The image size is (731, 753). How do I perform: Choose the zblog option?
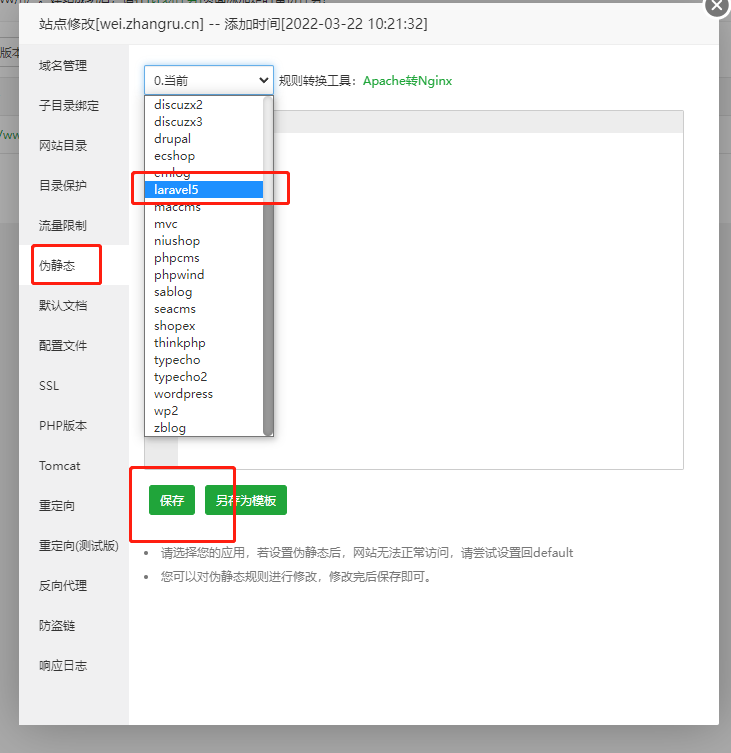pos(170,428)
